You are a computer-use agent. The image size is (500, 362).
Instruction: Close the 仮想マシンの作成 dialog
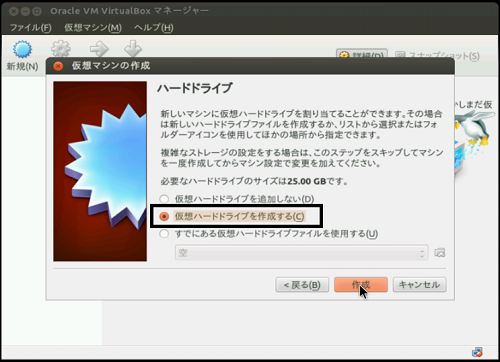(x=58, y=66)
